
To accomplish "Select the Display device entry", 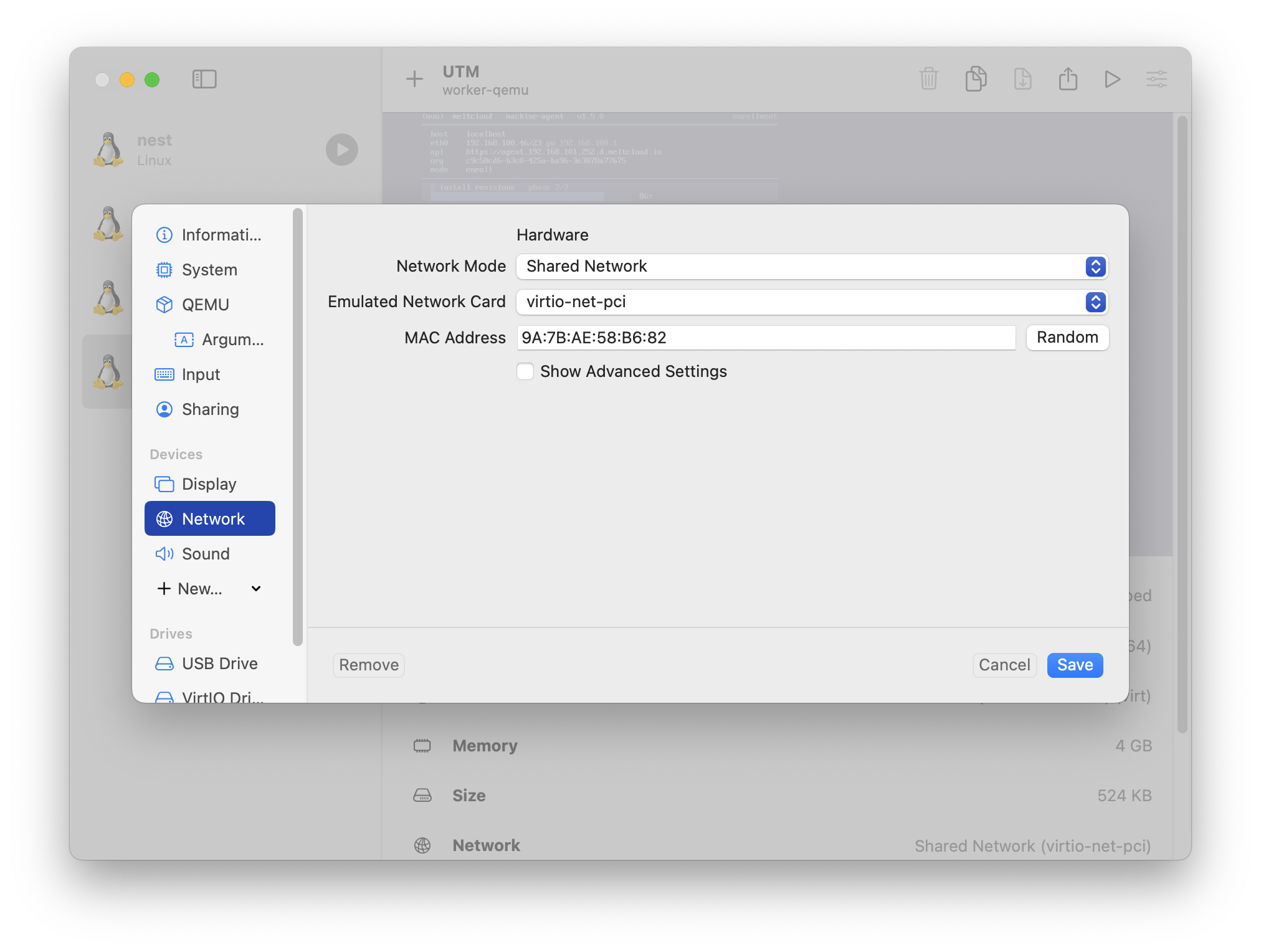I will click(x=210, y=484).
